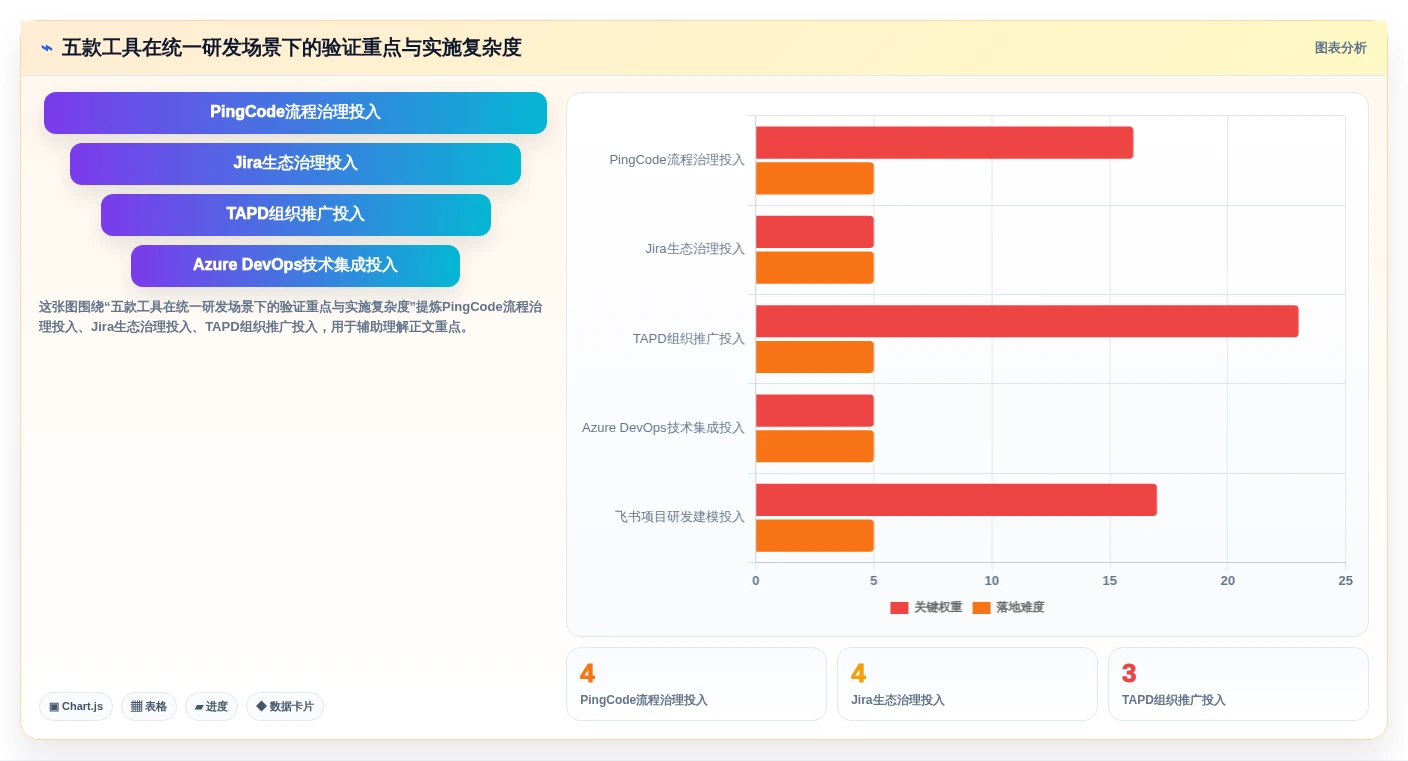
Task: Click the Azure DevOps技术集成投入 chart axis label
Action: coord(664,428)
